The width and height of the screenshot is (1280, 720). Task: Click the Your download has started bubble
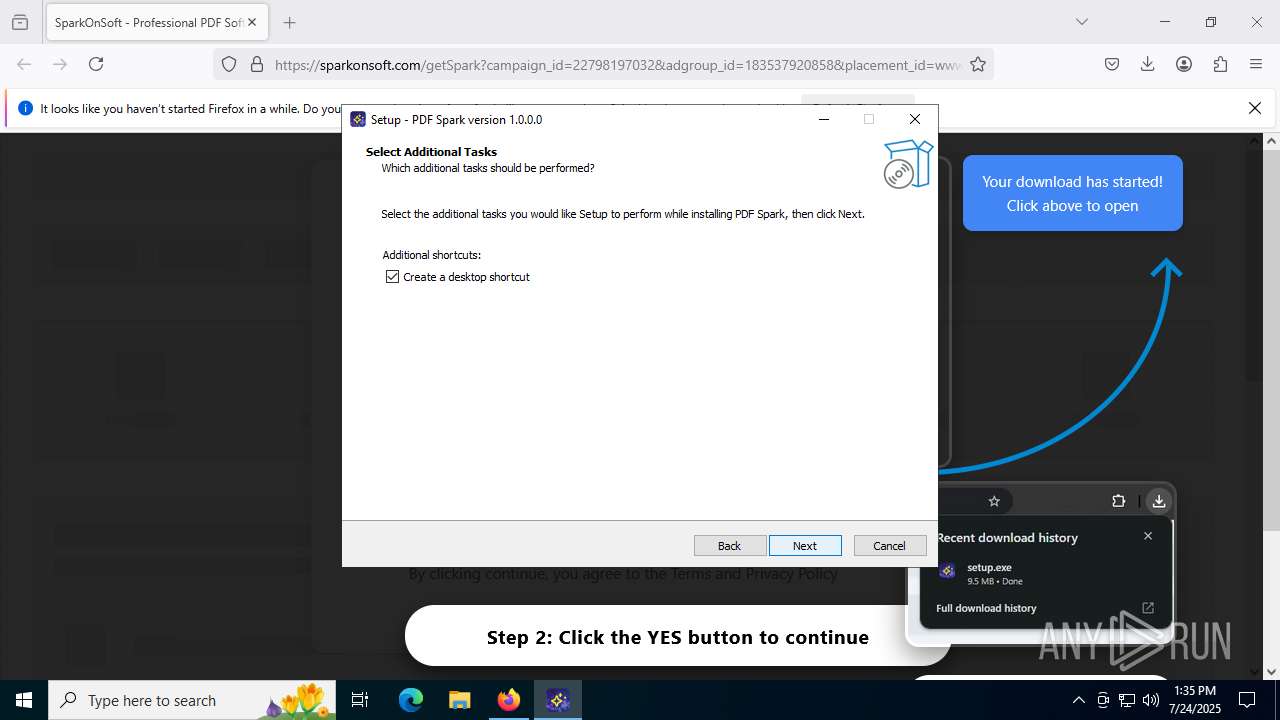pos(1072,193)
